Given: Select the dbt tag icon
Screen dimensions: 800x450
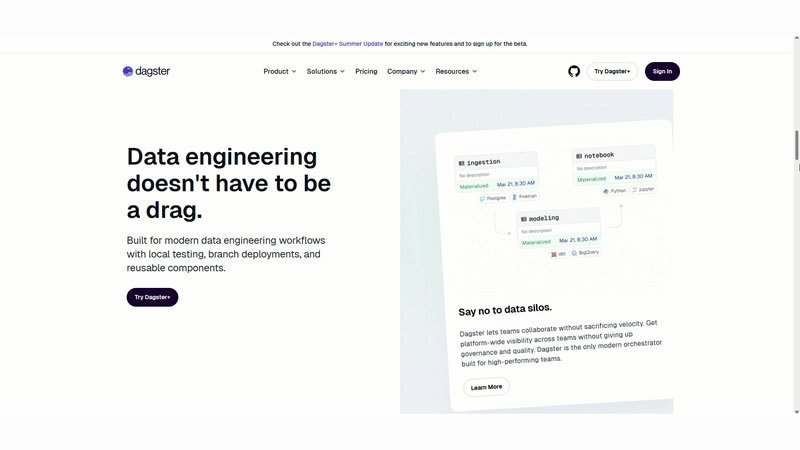Looking at the screenshot, I should pyautogui.click(x=554, y=254).
